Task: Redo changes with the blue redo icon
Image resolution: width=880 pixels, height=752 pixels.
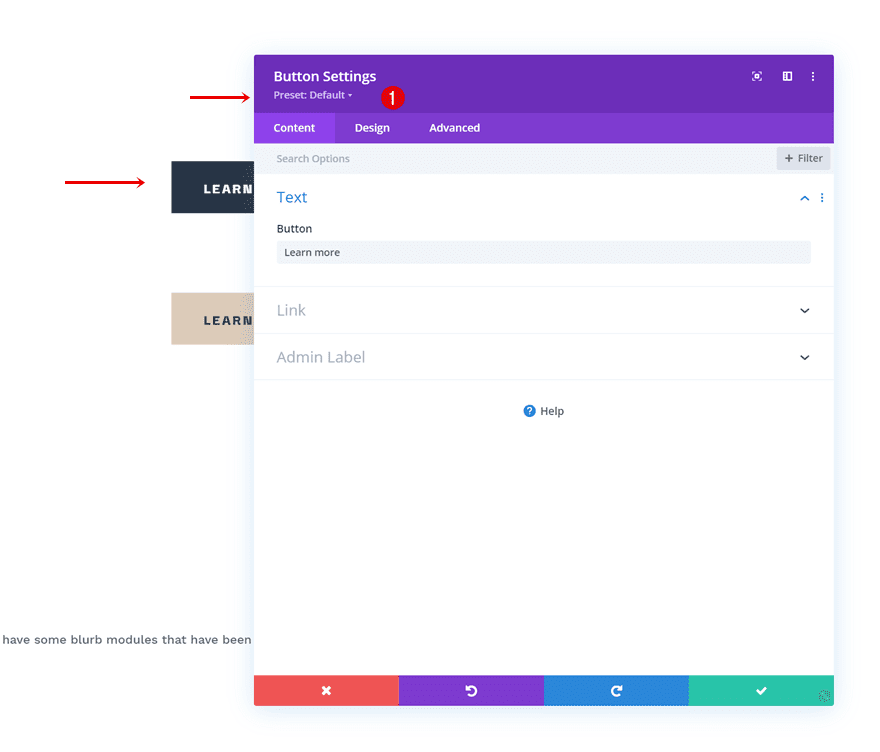Action: [616, 690]
